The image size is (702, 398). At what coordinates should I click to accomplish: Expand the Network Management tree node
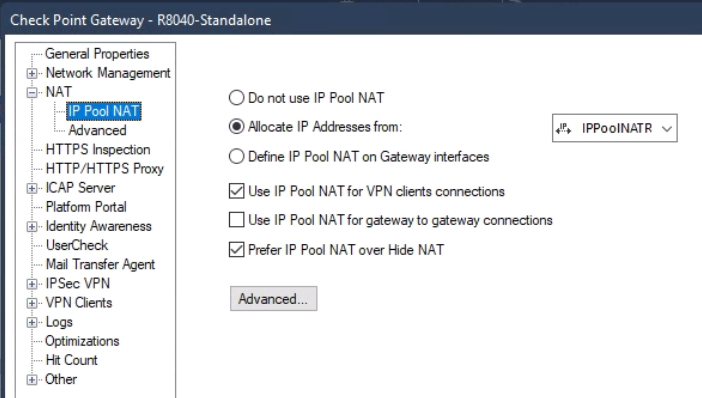pos(32,73)
